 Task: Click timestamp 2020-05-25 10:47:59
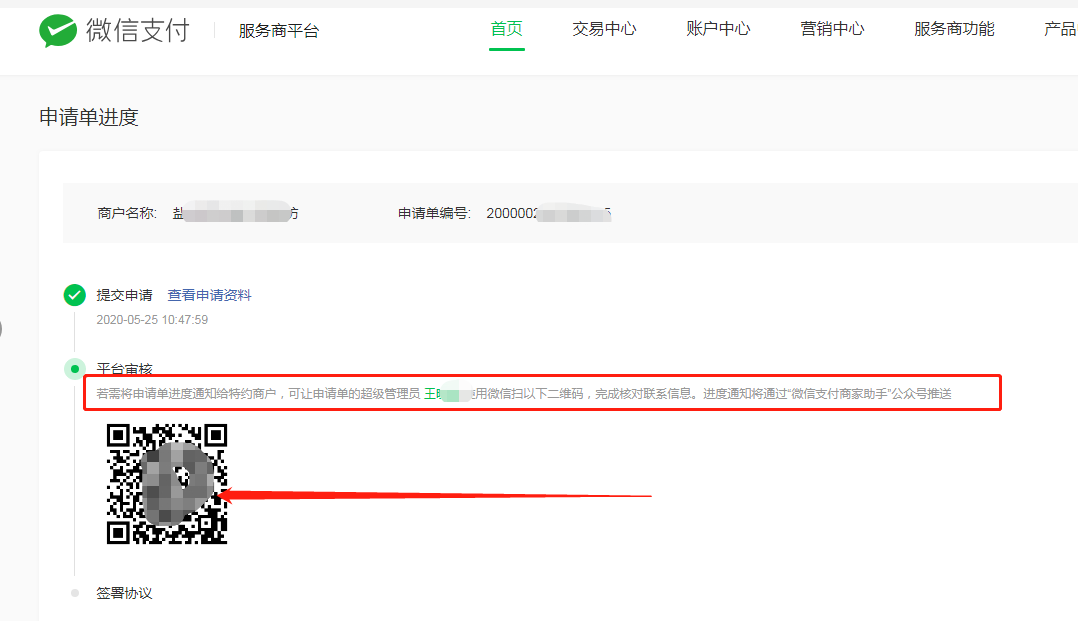click(152, 320)
